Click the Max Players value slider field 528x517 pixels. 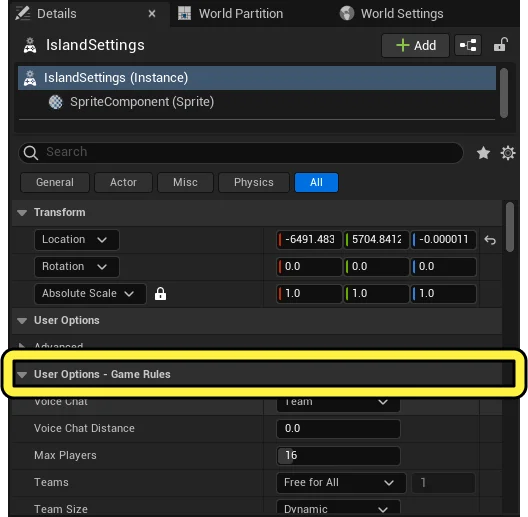[338, 456]
